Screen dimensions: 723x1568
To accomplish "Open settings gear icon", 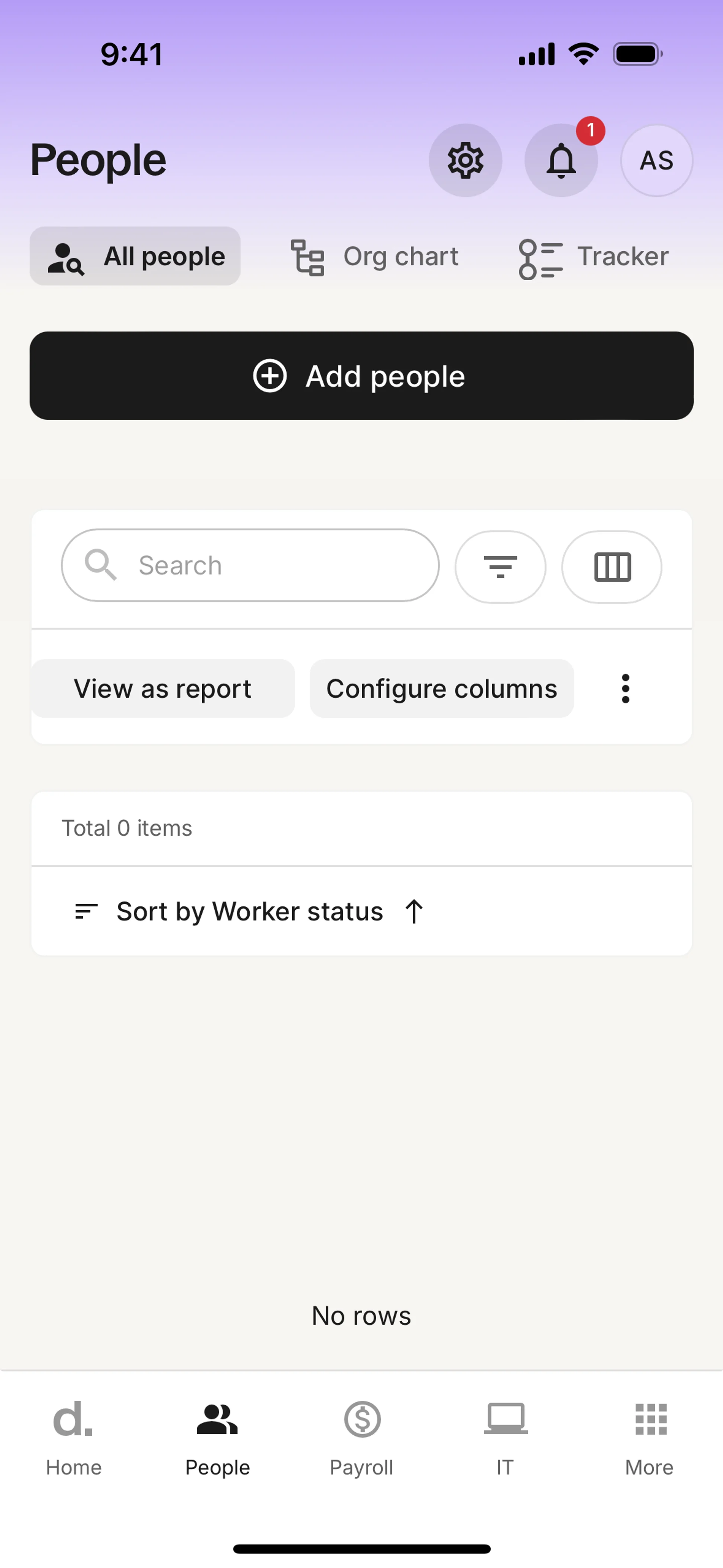I will (x=465, y=161).
